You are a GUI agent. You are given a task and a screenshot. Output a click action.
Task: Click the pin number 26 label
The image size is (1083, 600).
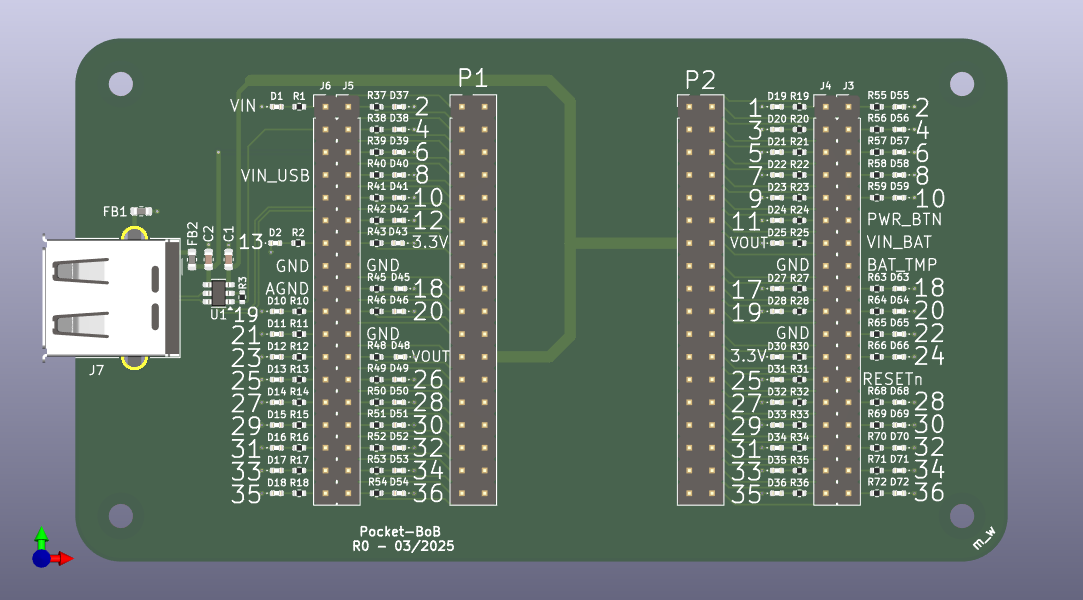428,380
